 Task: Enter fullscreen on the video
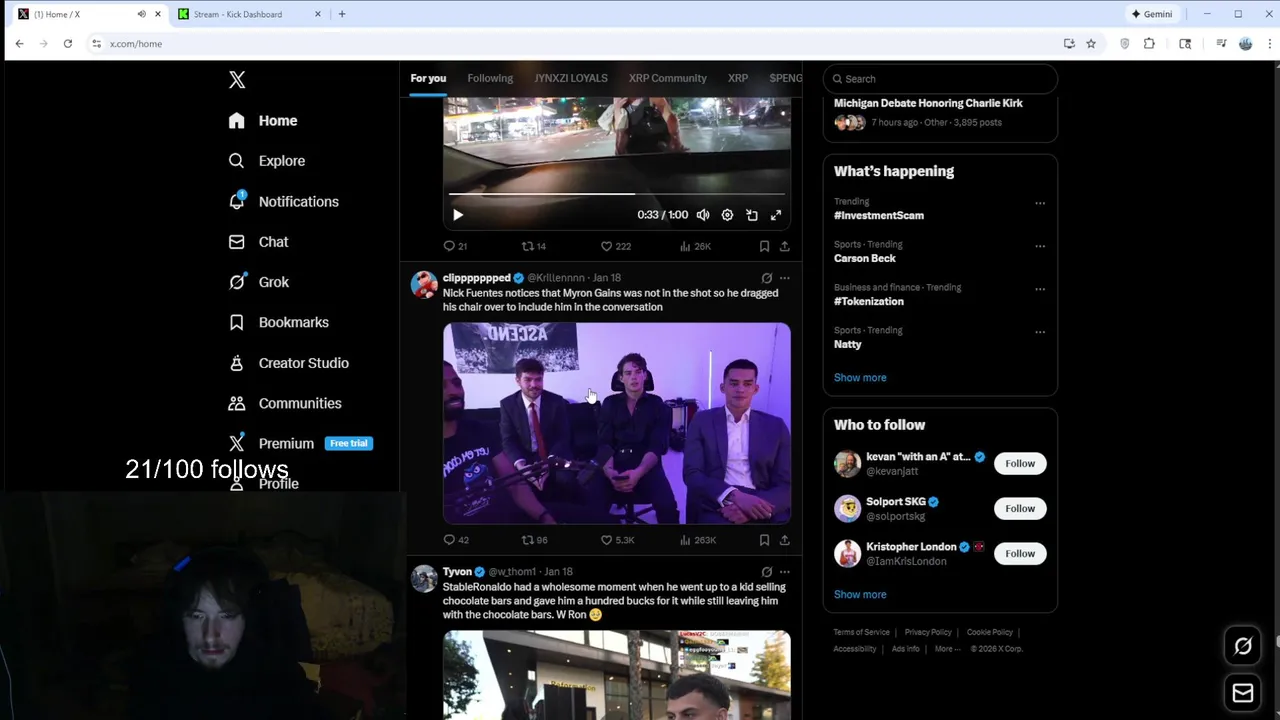point(776,215)
